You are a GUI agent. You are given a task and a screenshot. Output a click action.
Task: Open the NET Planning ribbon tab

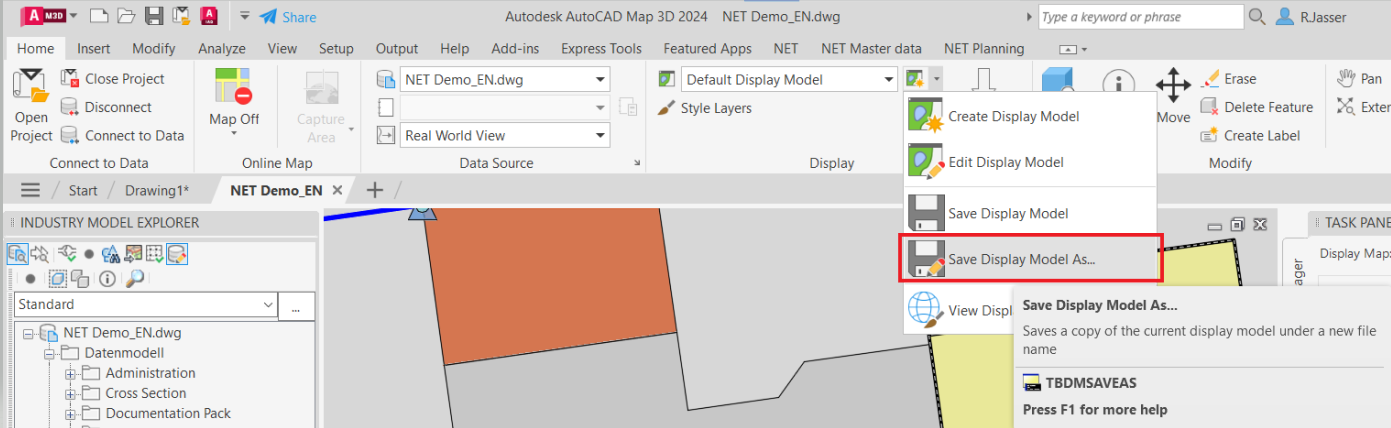984,48
